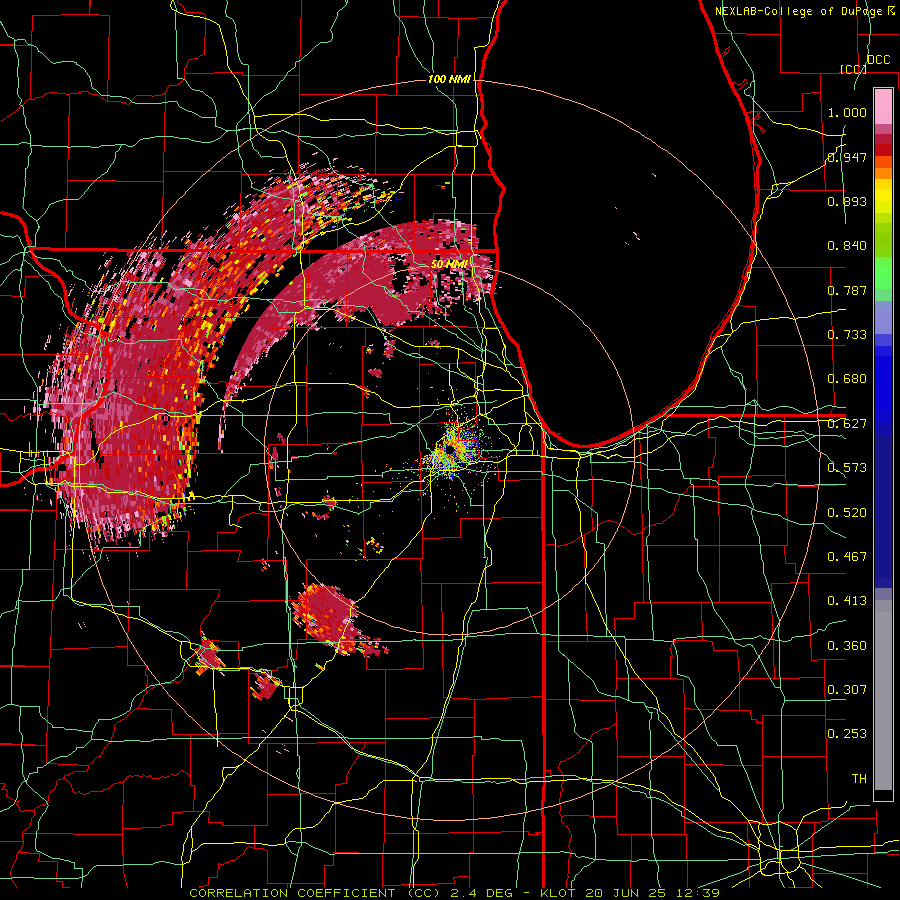Click the 0.413 scale value
The width and height of the screenshot is (900, 900).
(847, 601)
